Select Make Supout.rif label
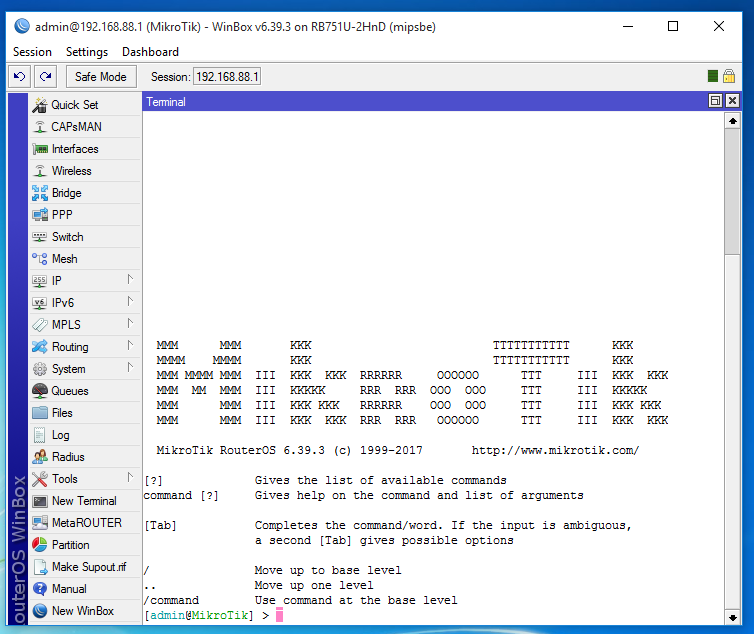 pyautogui.click(x=89, y=567)
